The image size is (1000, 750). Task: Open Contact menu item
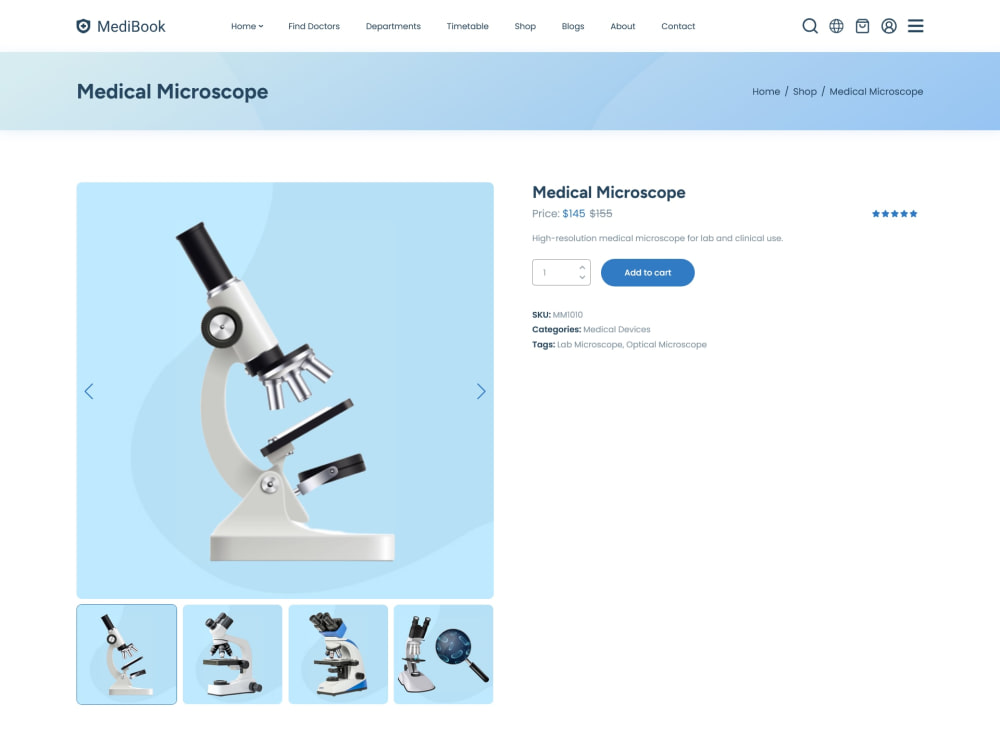(678, 26)
